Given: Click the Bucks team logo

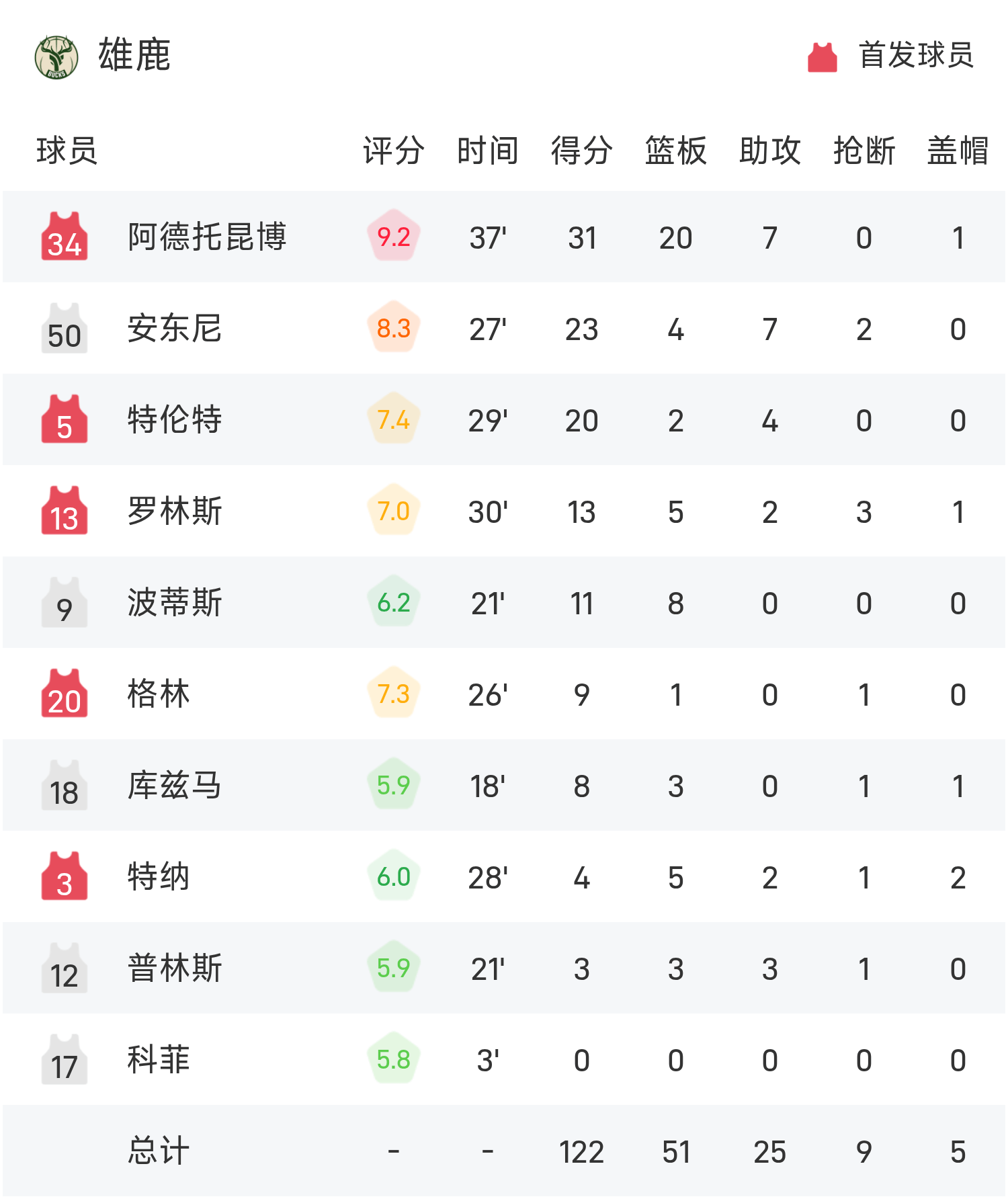Looking at the screenshot, I should [x=56, y=56].
